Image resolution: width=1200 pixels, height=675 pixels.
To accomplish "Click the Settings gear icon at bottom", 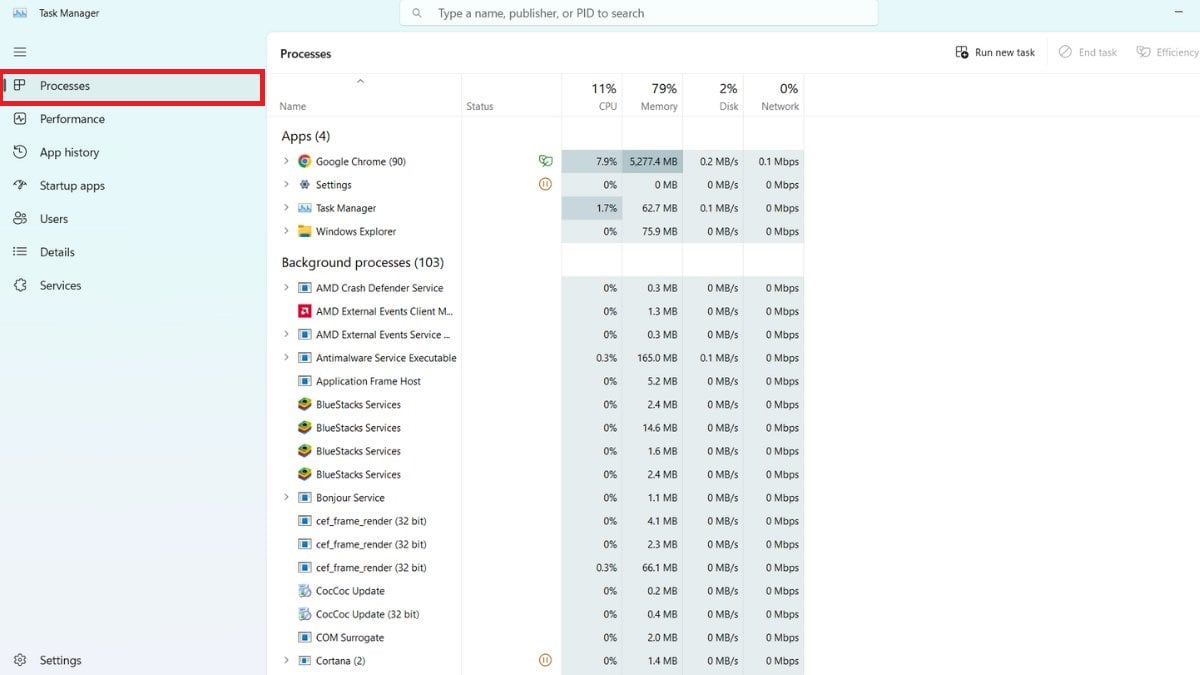I will (20, 660).
